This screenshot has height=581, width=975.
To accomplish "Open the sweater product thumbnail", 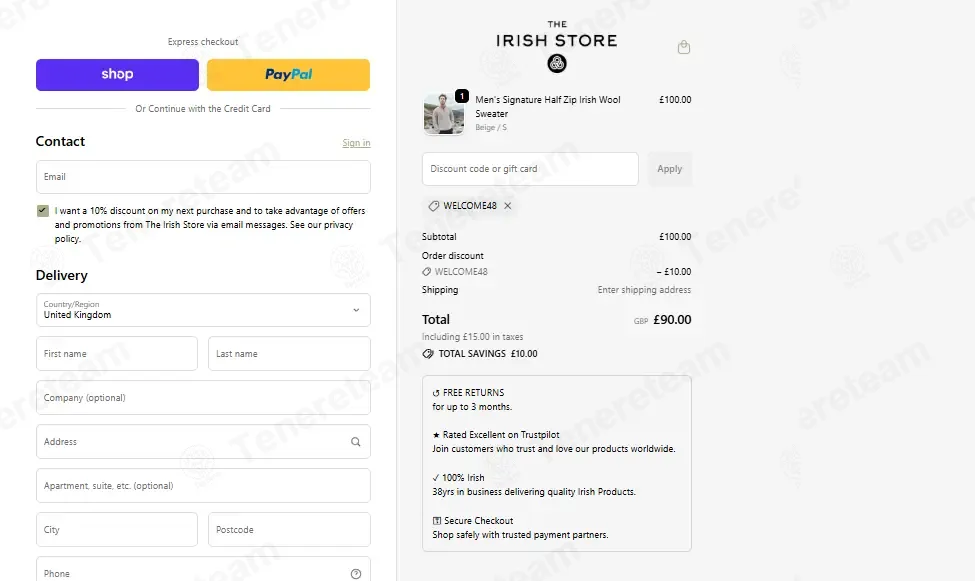I will coord(444,114).
